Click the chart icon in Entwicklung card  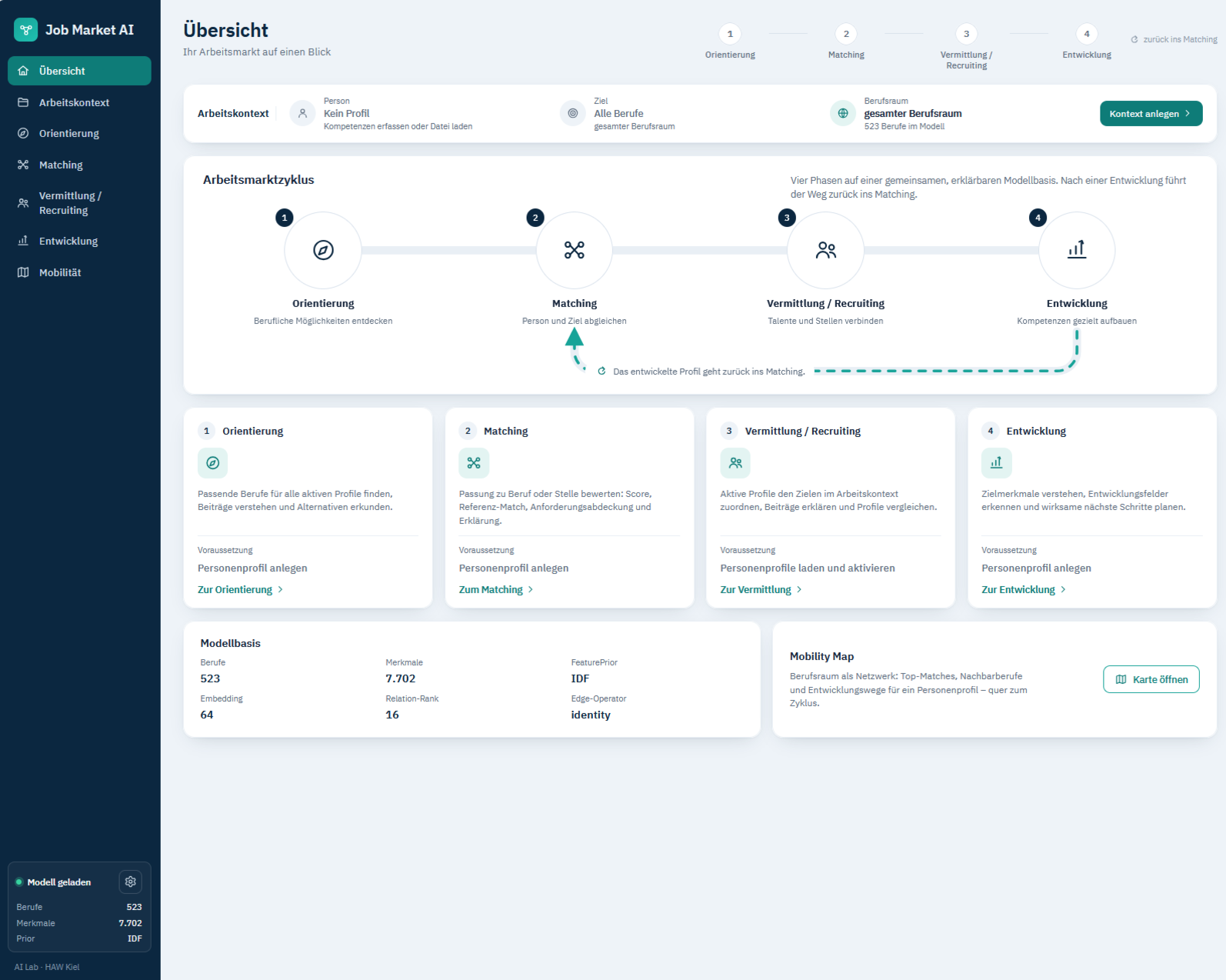997,463
